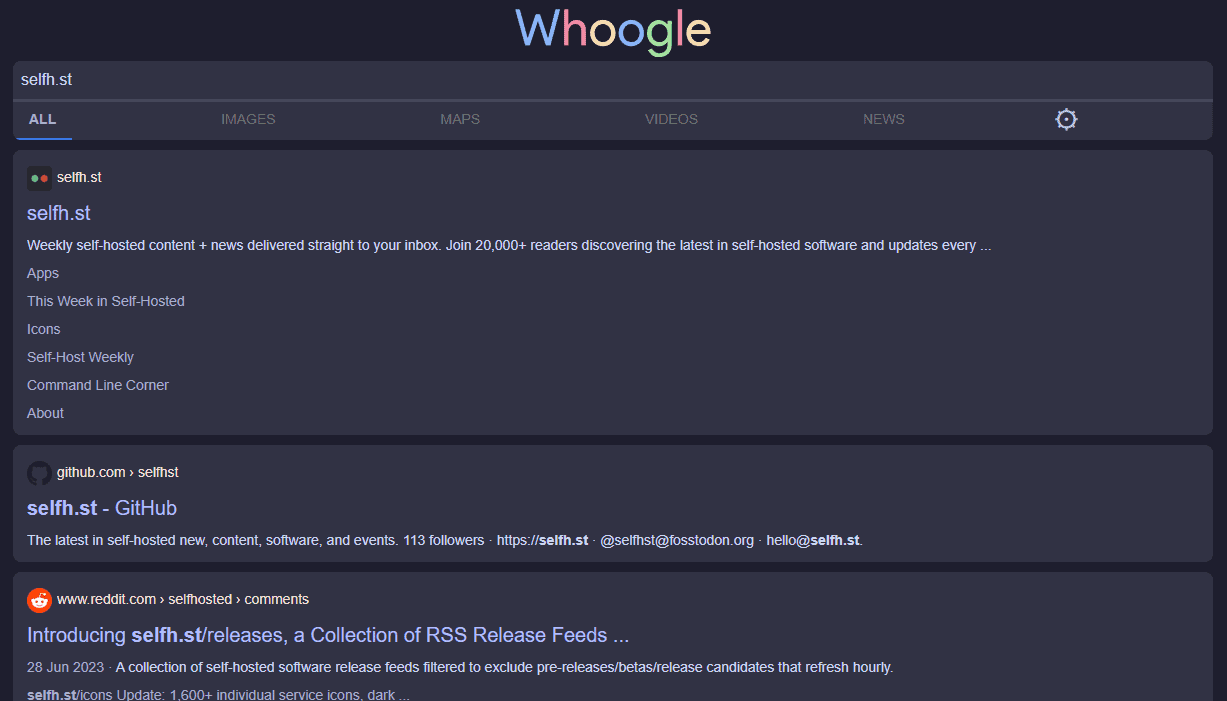Image resolution: width=1227 pixels, height=701 pixels.
Task: Open the selfh.st - GitHub result
Action: point(102,509)
